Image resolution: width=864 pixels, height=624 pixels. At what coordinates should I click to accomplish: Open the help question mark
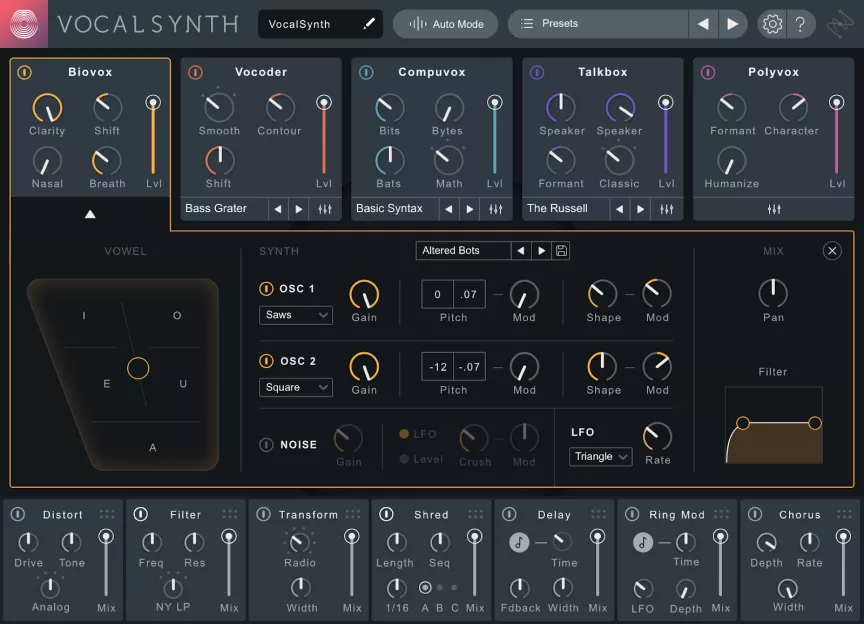[800, 24]
